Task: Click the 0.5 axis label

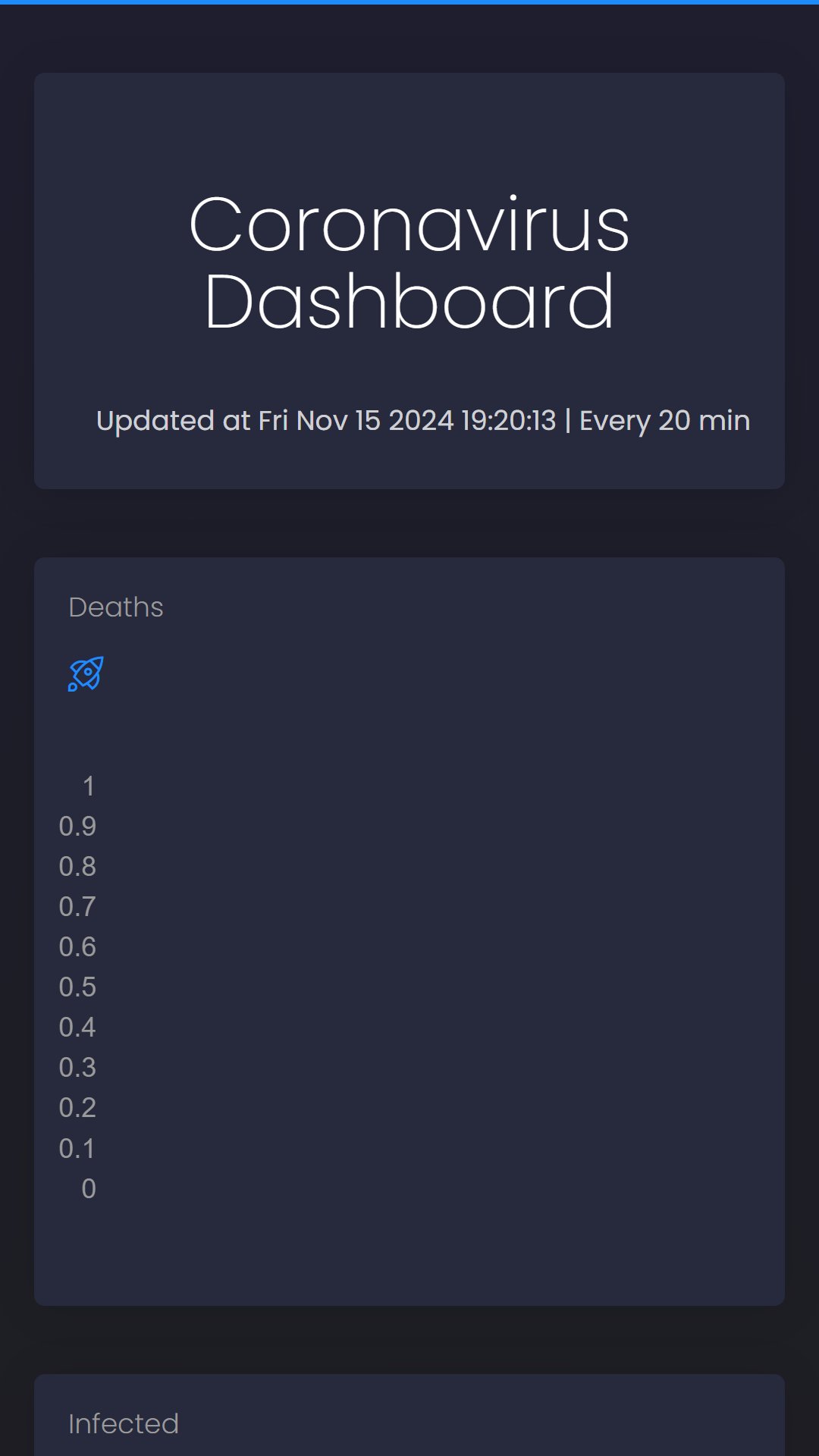Action: (x=77, y=987)
